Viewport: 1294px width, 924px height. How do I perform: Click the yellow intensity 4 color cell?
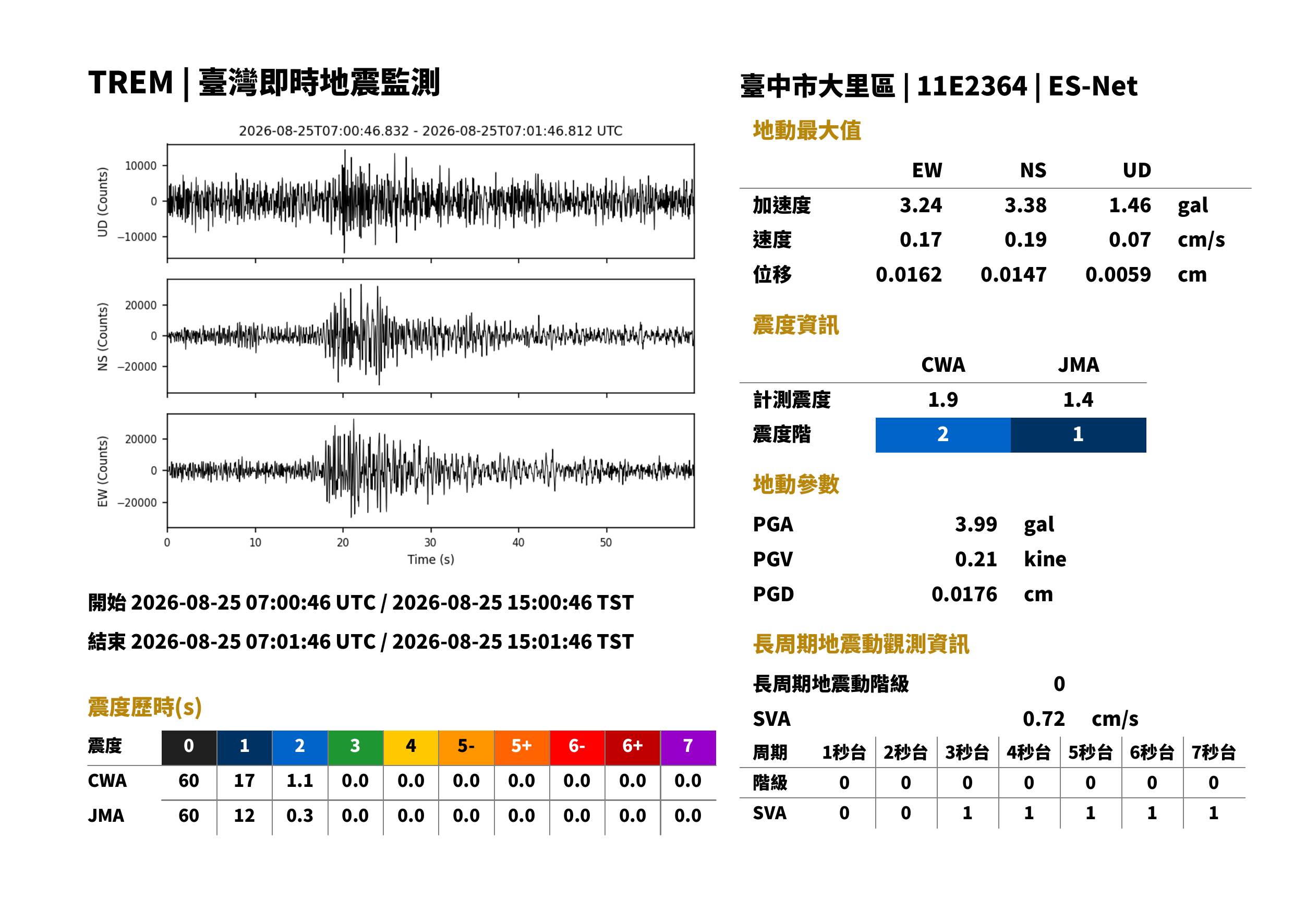pos(411,748)
